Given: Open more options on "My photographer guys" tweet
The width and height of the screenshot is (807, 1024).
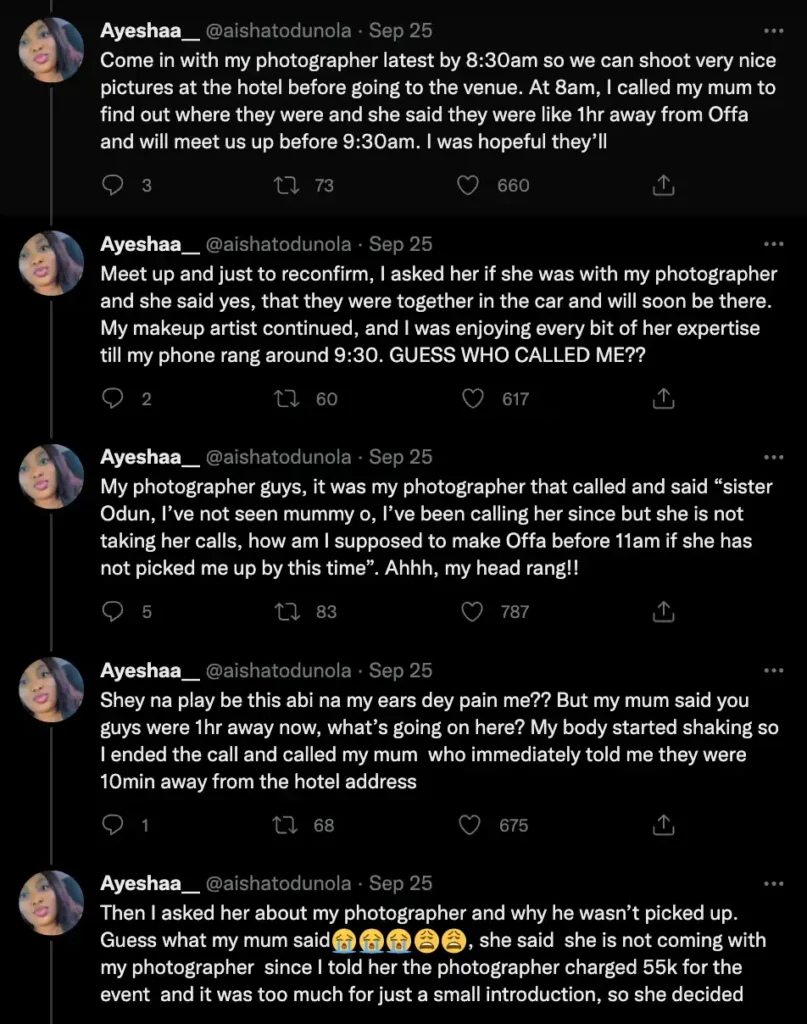Looking at the screenshot, I should tap(774, 457).
